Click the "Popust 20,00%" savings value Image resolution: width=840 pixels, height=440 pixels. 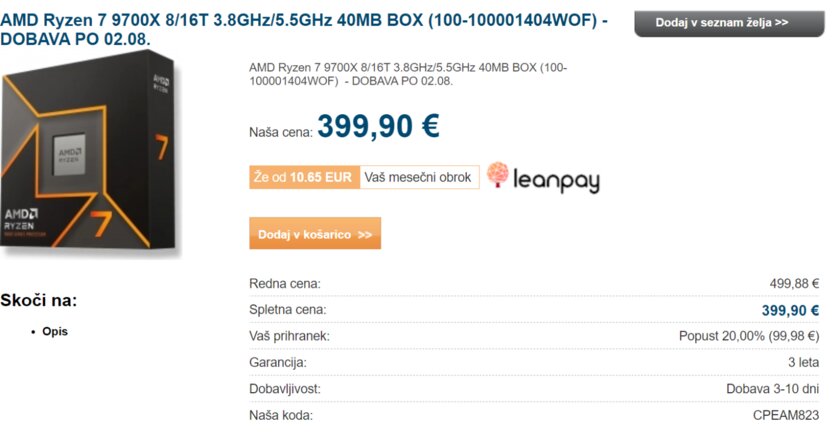click(x=749, y=336)
